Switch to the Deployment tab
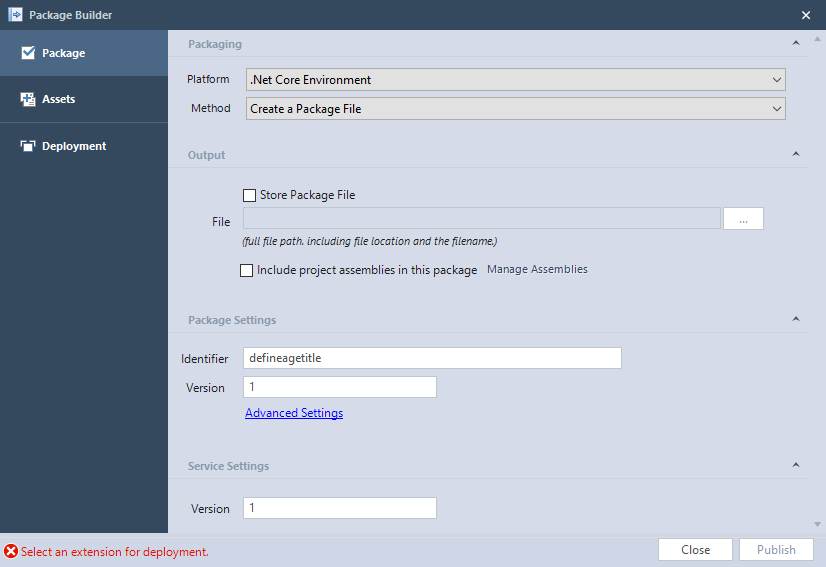Screen dimensions: 826x567 pos(84,146)
